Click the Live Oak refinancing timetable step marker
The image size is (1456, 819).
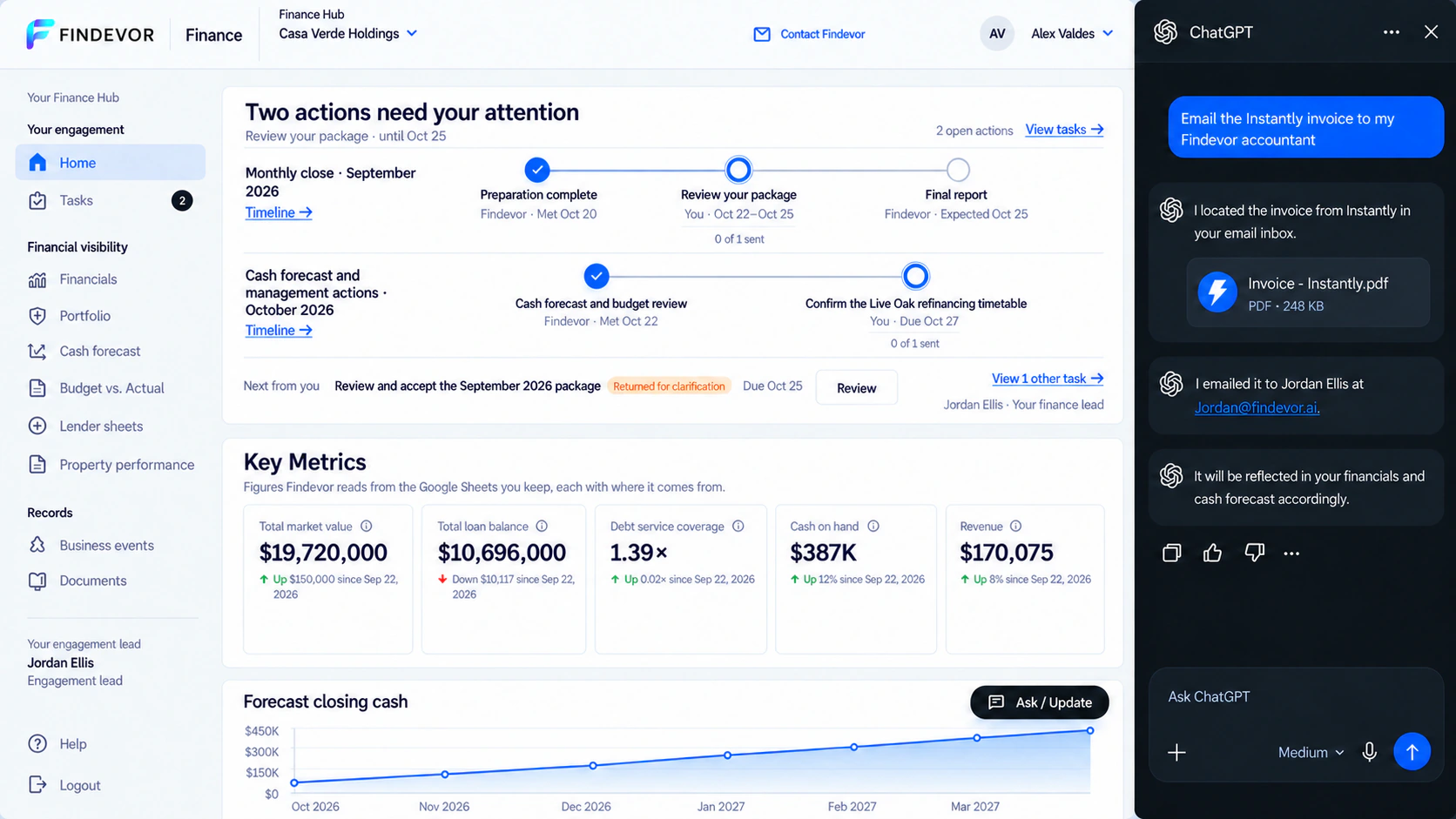[x=915, y=276]
